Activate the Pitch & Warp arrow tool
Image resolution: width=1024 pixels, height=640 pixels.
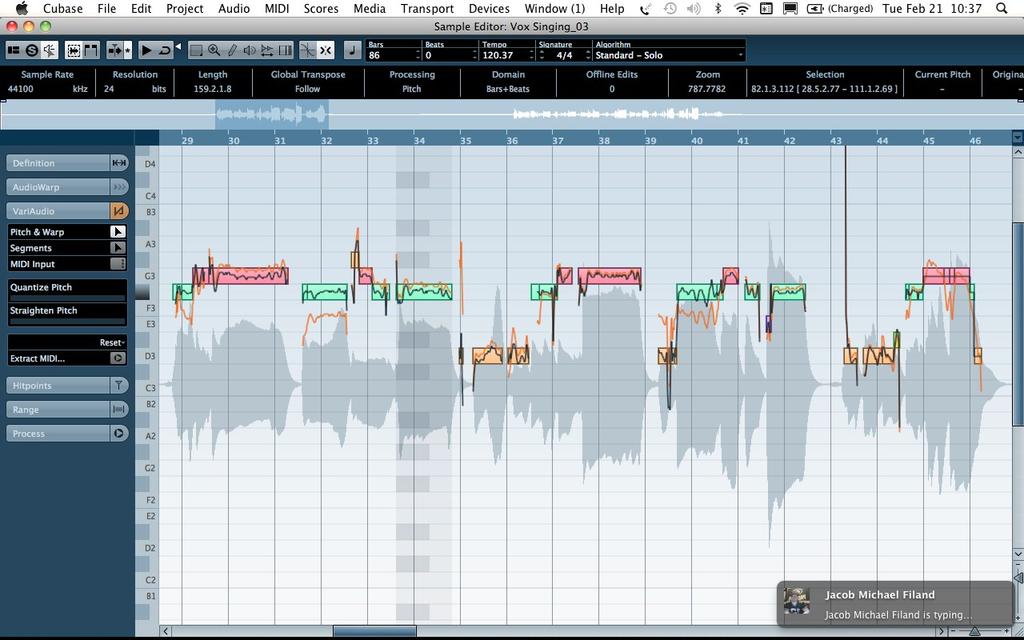[118, 232]
